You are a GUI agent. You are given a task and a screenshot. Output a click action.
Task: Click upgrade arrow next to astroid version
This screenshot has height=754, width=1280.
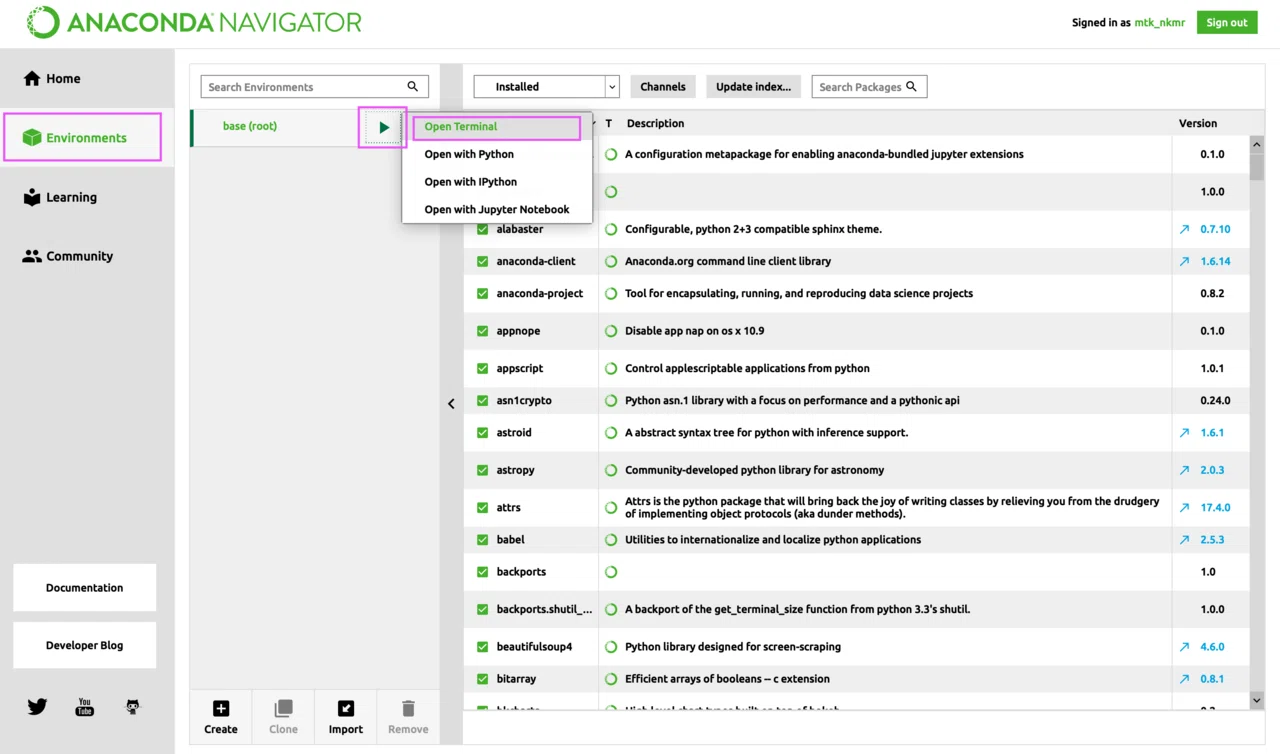pyautogui.click(x=1184, y=433)
